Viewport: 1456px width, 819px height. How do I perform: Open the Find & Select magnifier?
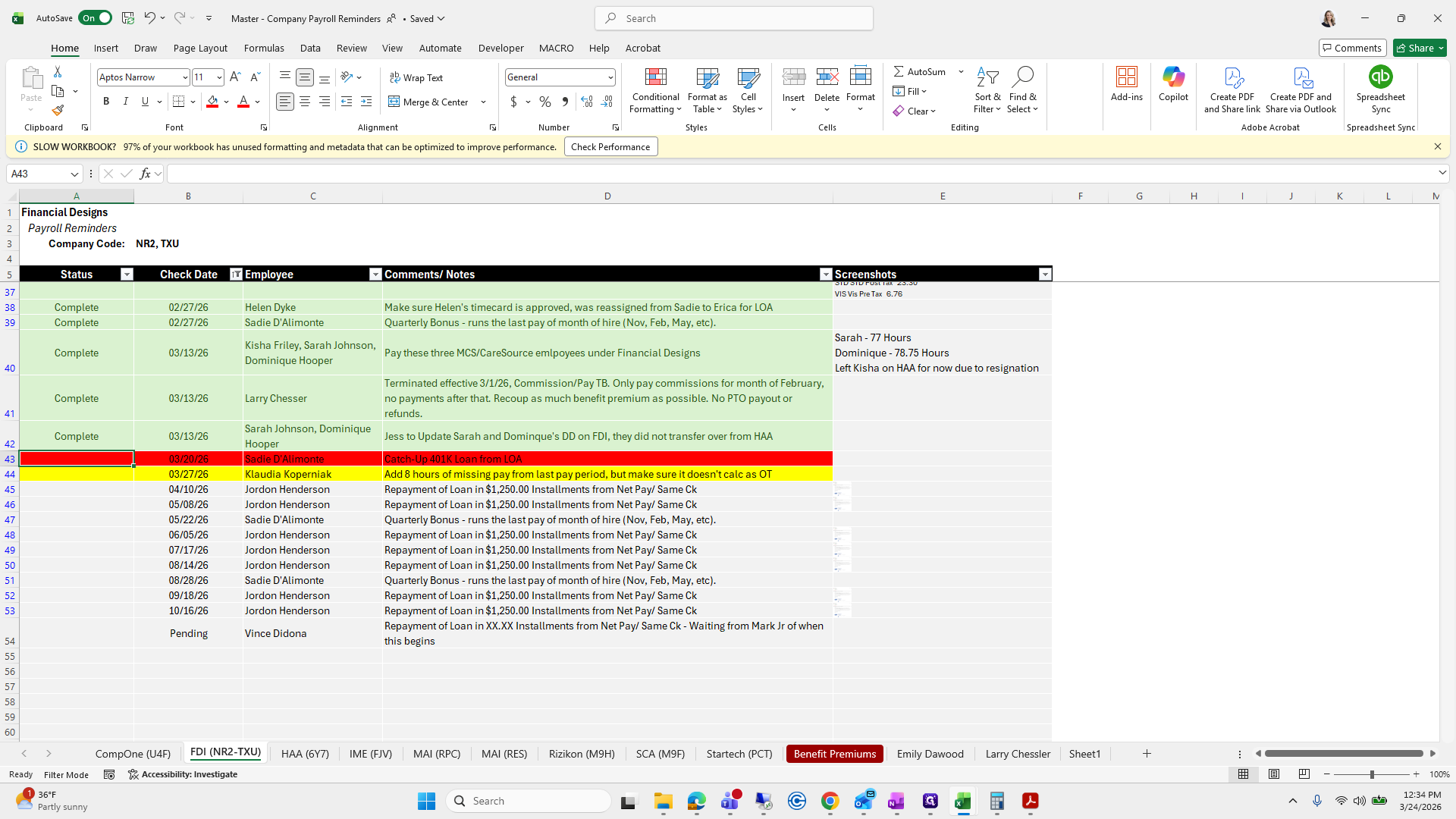pos(1022,77)
